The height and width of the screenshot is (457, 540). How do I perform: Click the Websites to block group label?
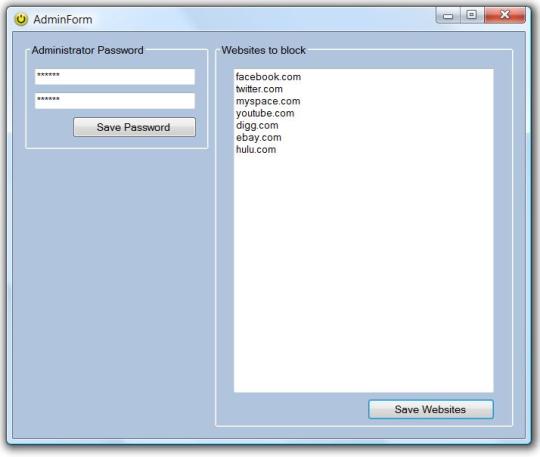pyautogui.click(x=263, y=50)
